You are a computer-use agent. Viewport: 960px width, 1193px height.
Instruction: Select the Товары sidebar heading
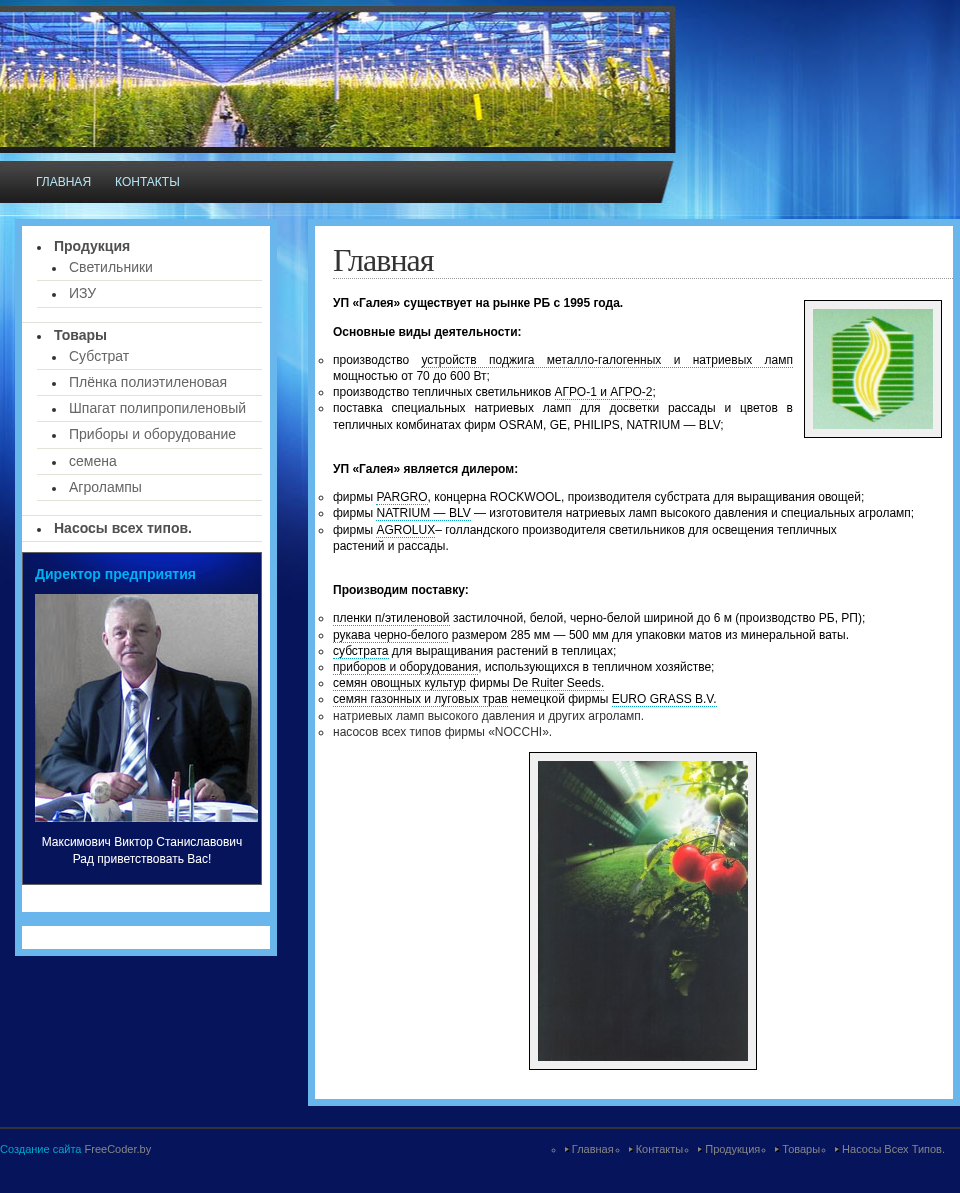tap(81, 336)
